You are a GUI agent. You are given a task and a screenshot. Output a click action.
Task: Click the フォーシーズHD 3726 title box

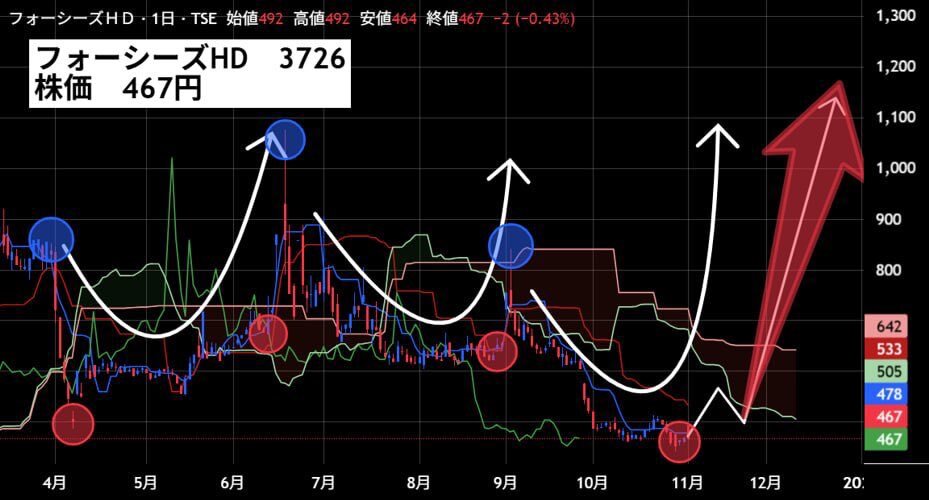click(190, 74)
